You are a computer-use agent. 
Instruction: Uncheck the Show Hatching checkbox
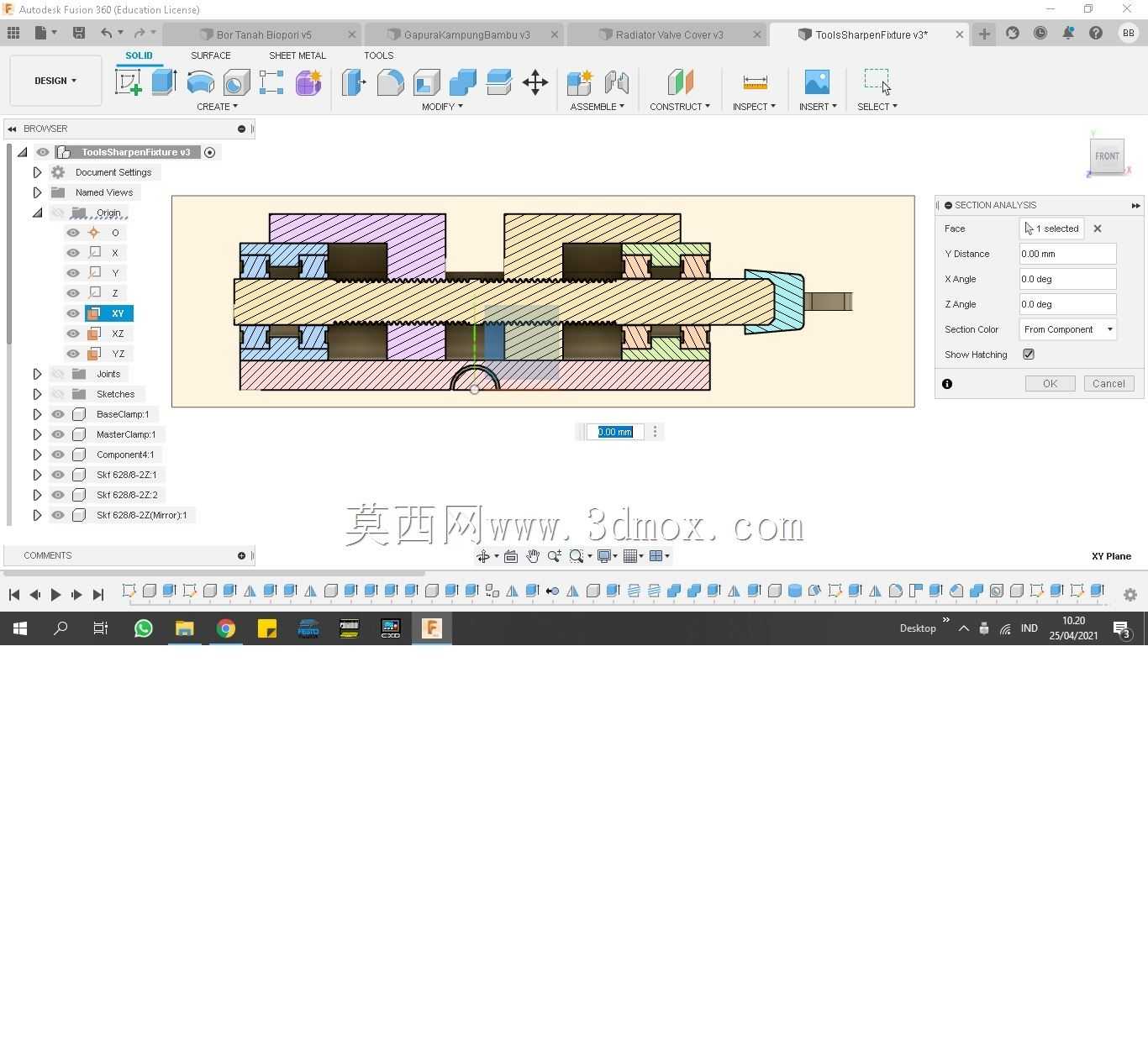[x=1029, y=355]
